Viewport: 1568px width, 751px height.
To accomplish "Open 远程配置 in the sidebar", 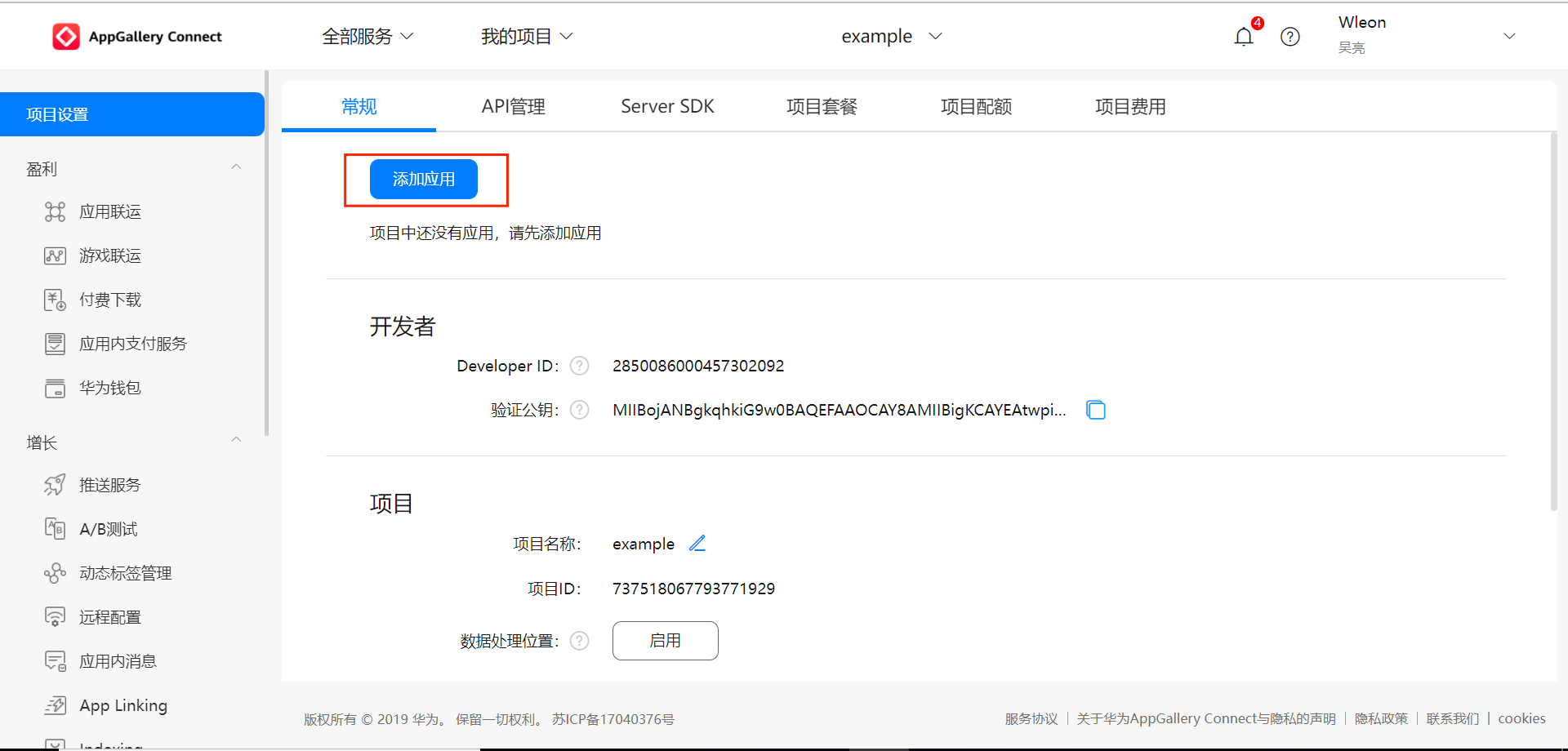I will pos(110,617).
